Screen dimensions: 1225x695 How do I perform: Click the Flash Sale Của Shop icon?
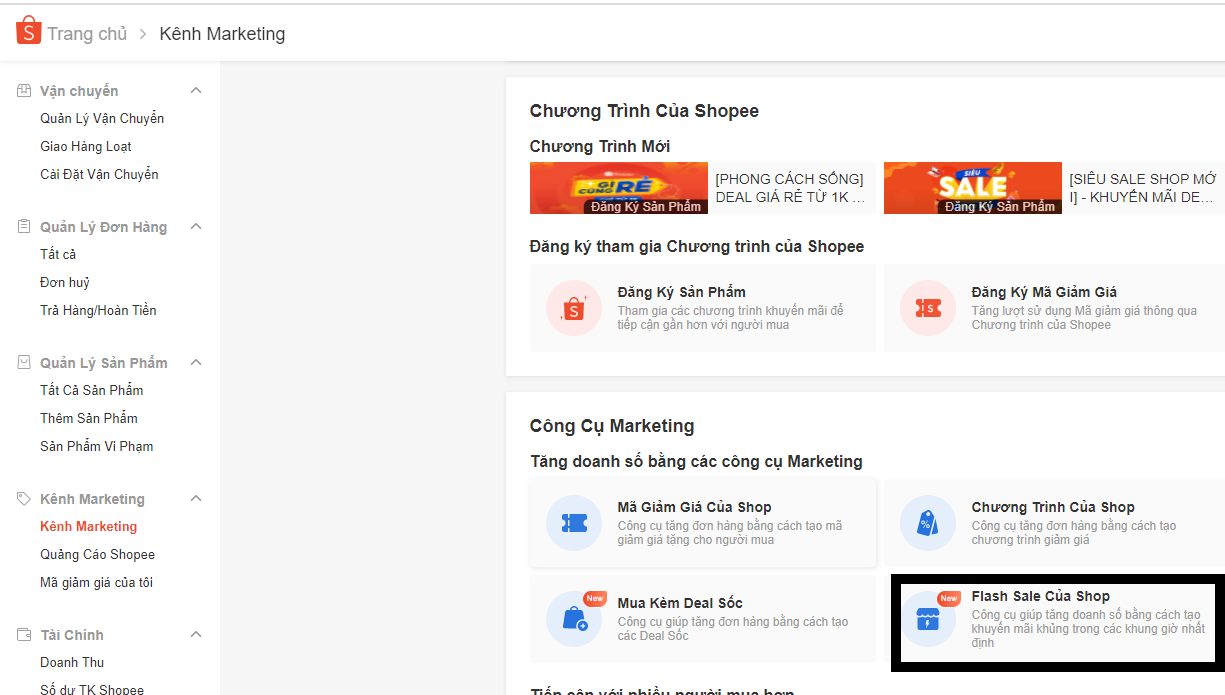tap(927, 619)
